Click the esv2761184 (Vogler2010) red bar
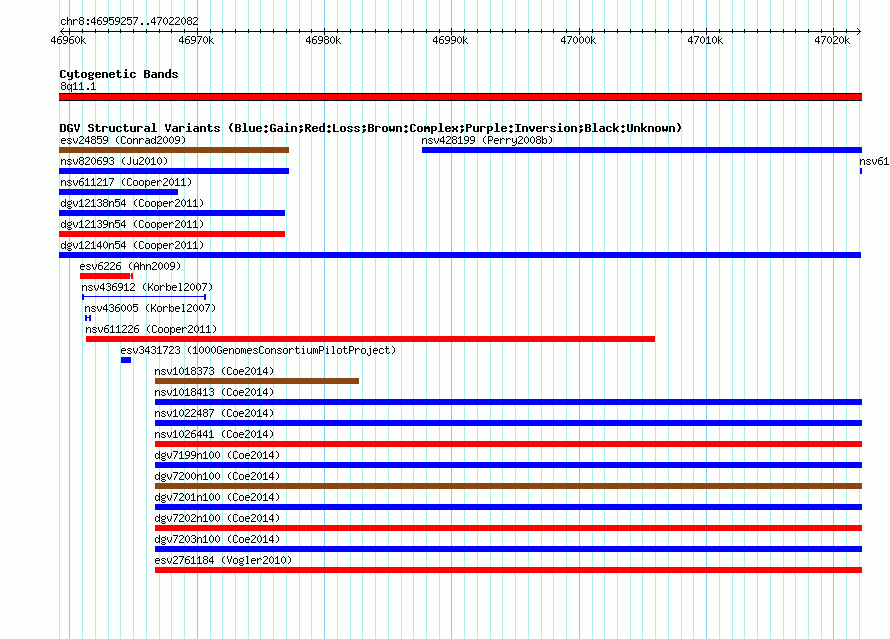The width and height of the screenshot is (890, 639). click(x=509, y=570)
